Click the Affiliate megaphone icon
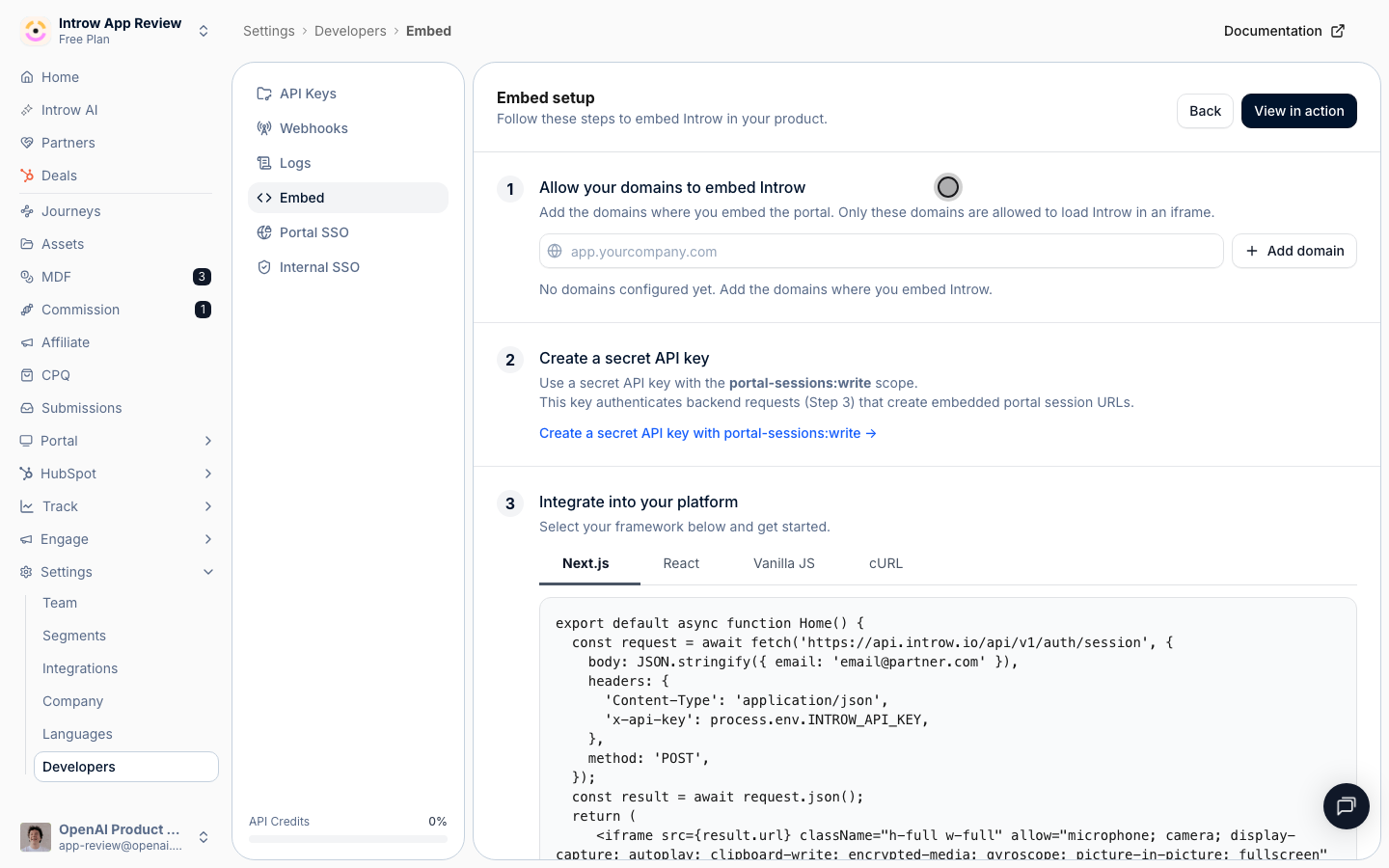1389x868 pixels. point(27,342)
